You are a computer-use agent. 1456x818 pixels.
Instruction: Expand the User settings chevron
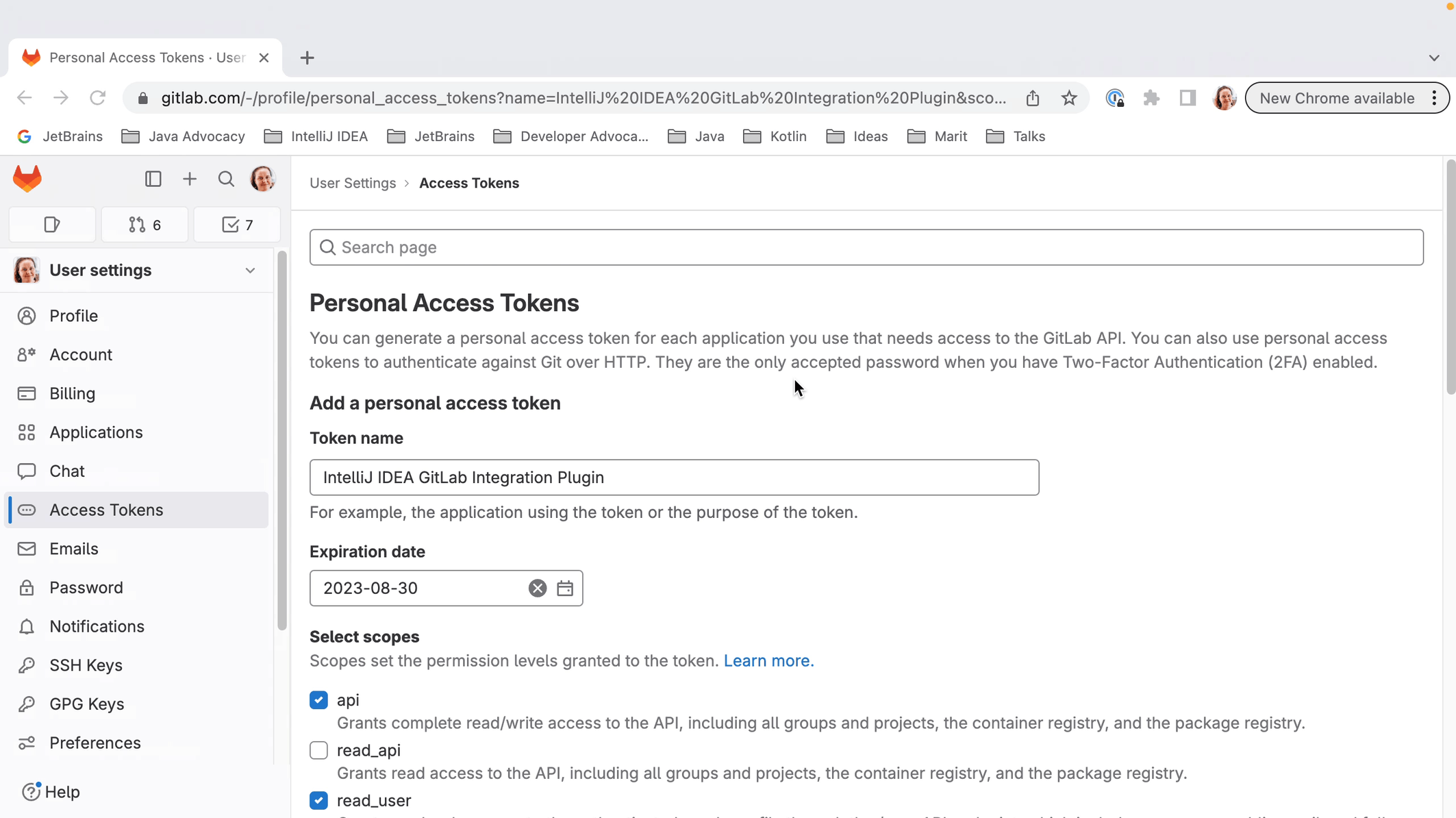tap(250, 271)
